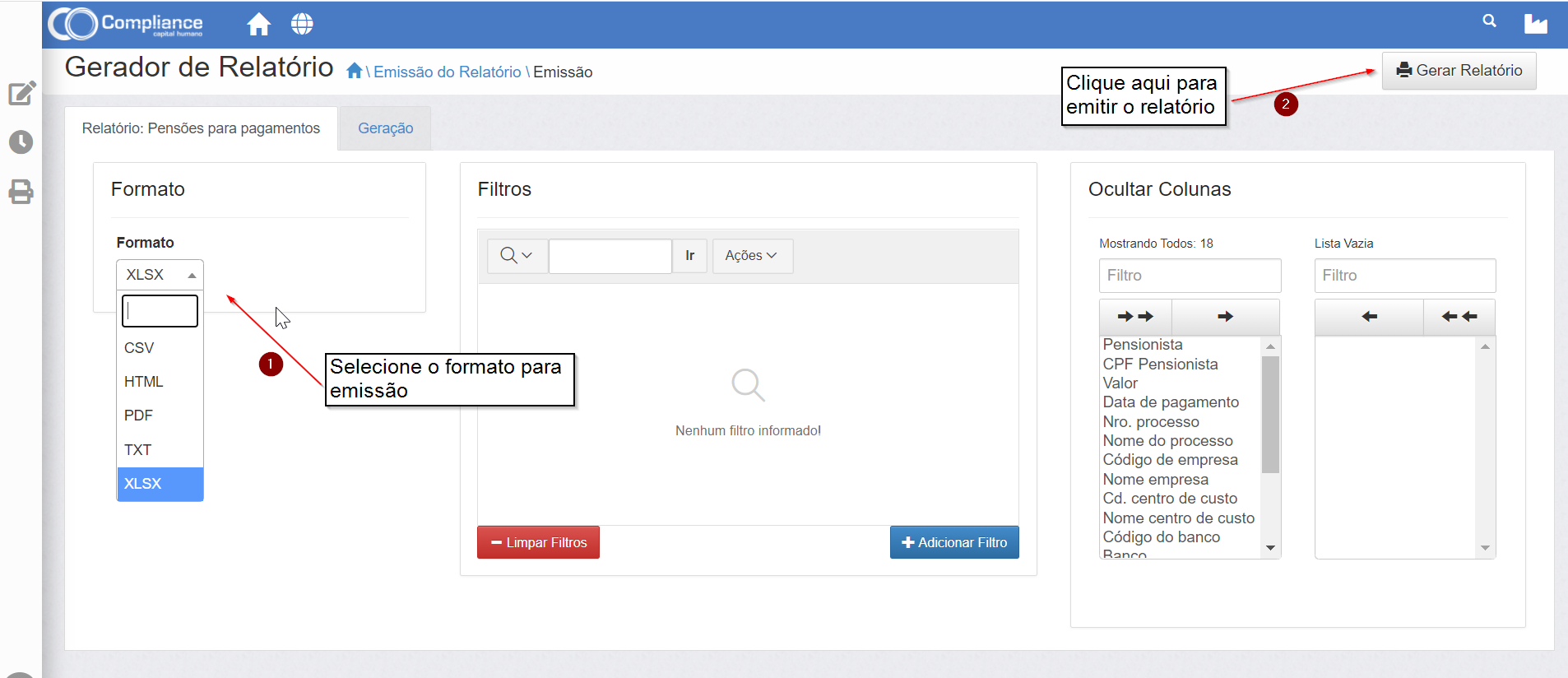The height and width of the screenshot is (678, 1568).
Task: Move all columns left with double arrow
Action: [x=1459, y=317]
